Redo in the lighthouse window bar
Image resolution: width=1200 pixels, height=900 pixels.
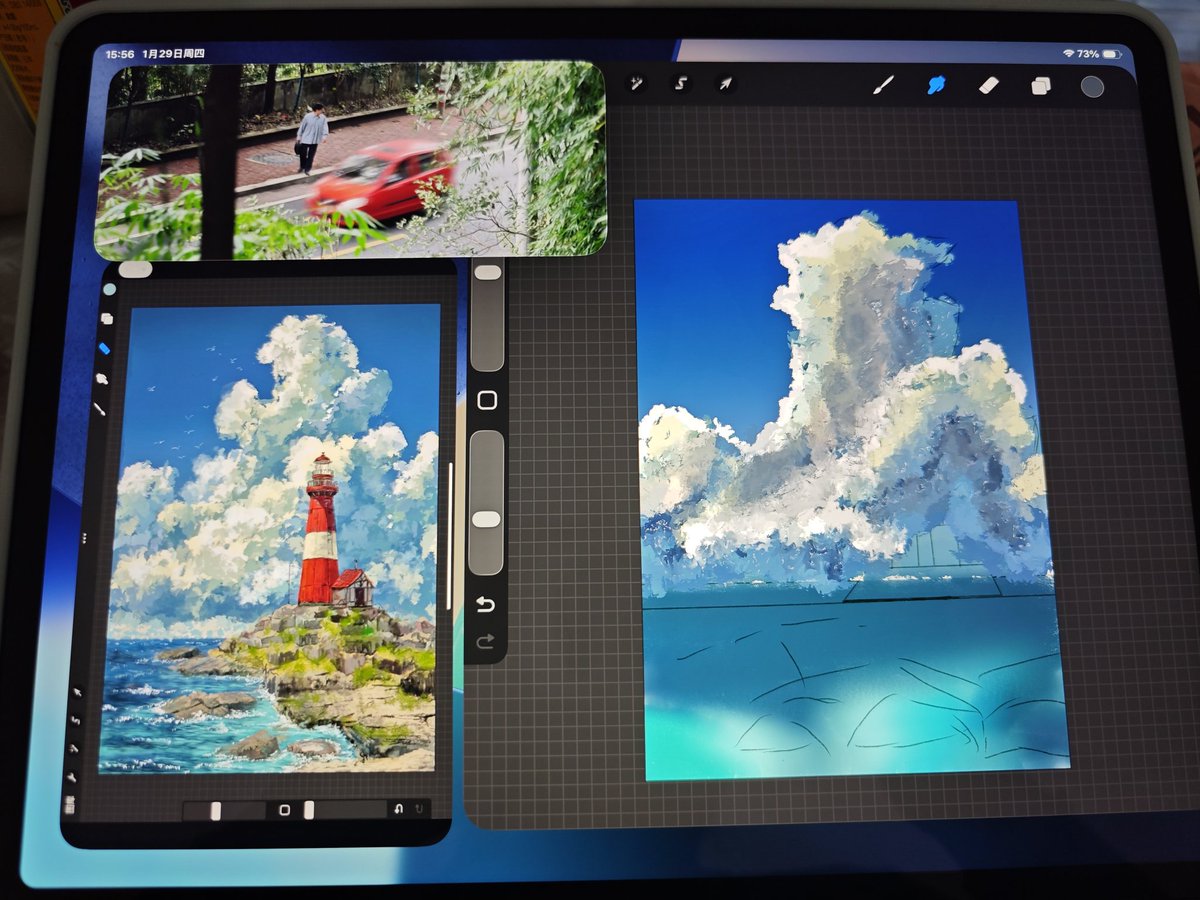click(419, 809)
